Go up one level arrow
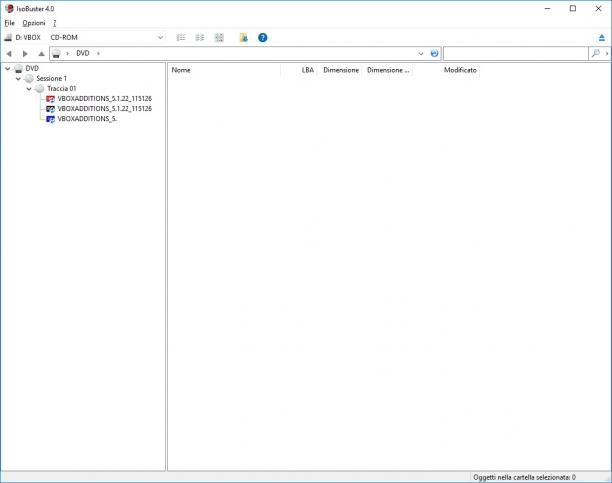 click(x=41, y=53)
